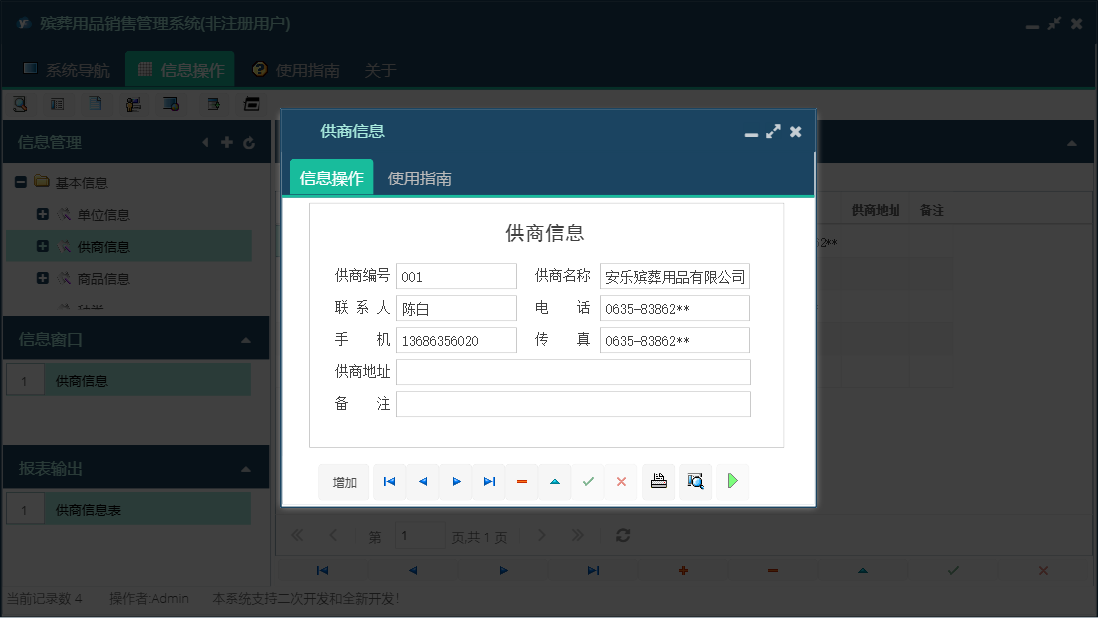Delete the record using the red minus icon
The width and height of the screenshot is (1098, 618).
click(x=521, y=481)
